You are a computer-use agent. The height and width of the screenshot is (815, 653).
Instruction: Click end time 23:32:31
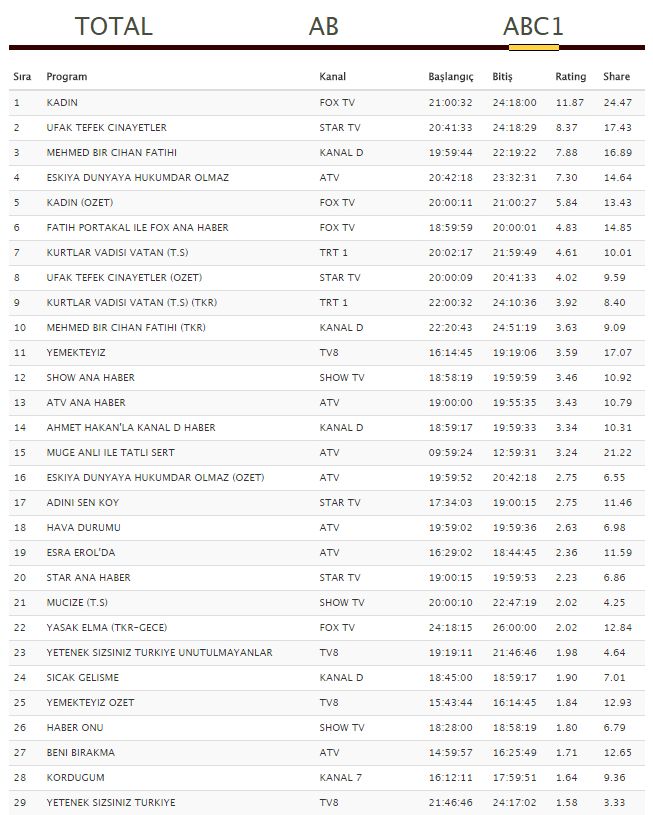tap(515, 177)
